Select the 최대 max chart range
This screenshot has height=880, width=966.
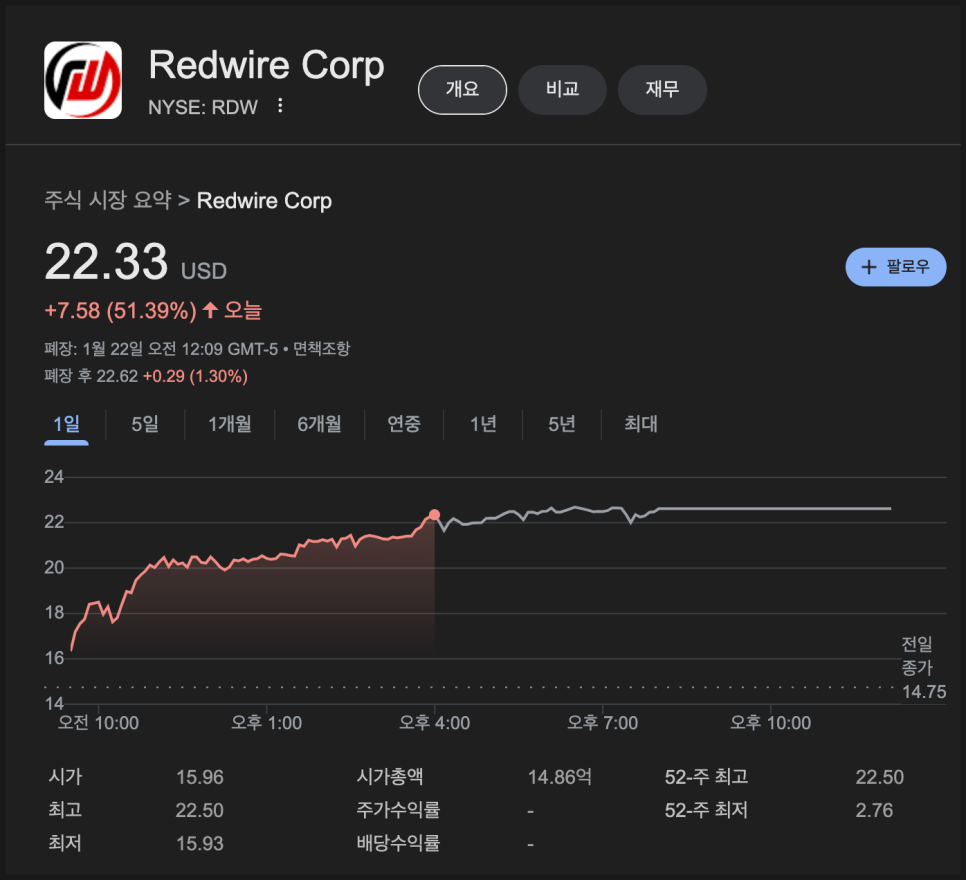(641, 424)
